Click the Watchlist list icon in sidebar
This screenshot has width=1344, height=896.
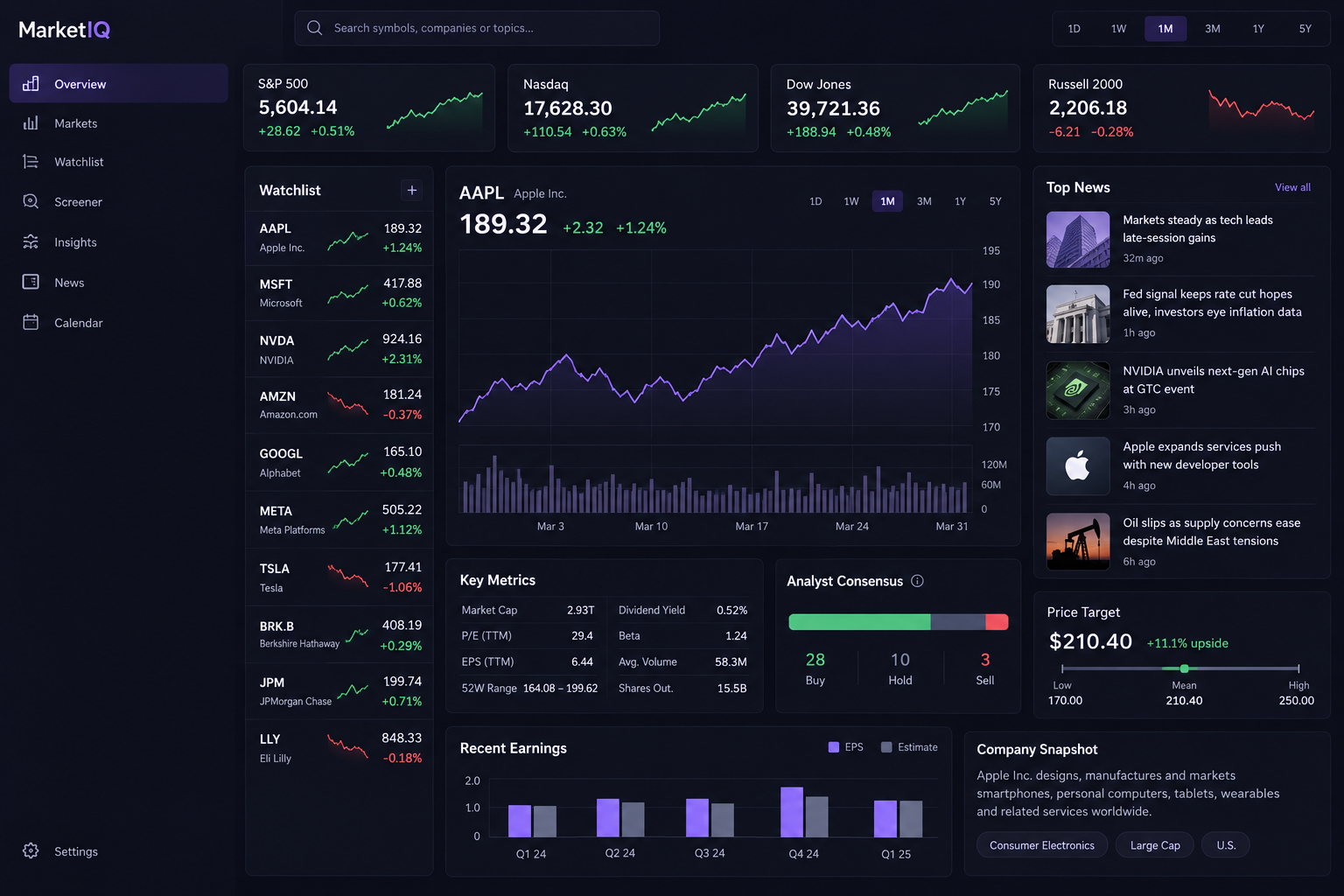[31, 162]
